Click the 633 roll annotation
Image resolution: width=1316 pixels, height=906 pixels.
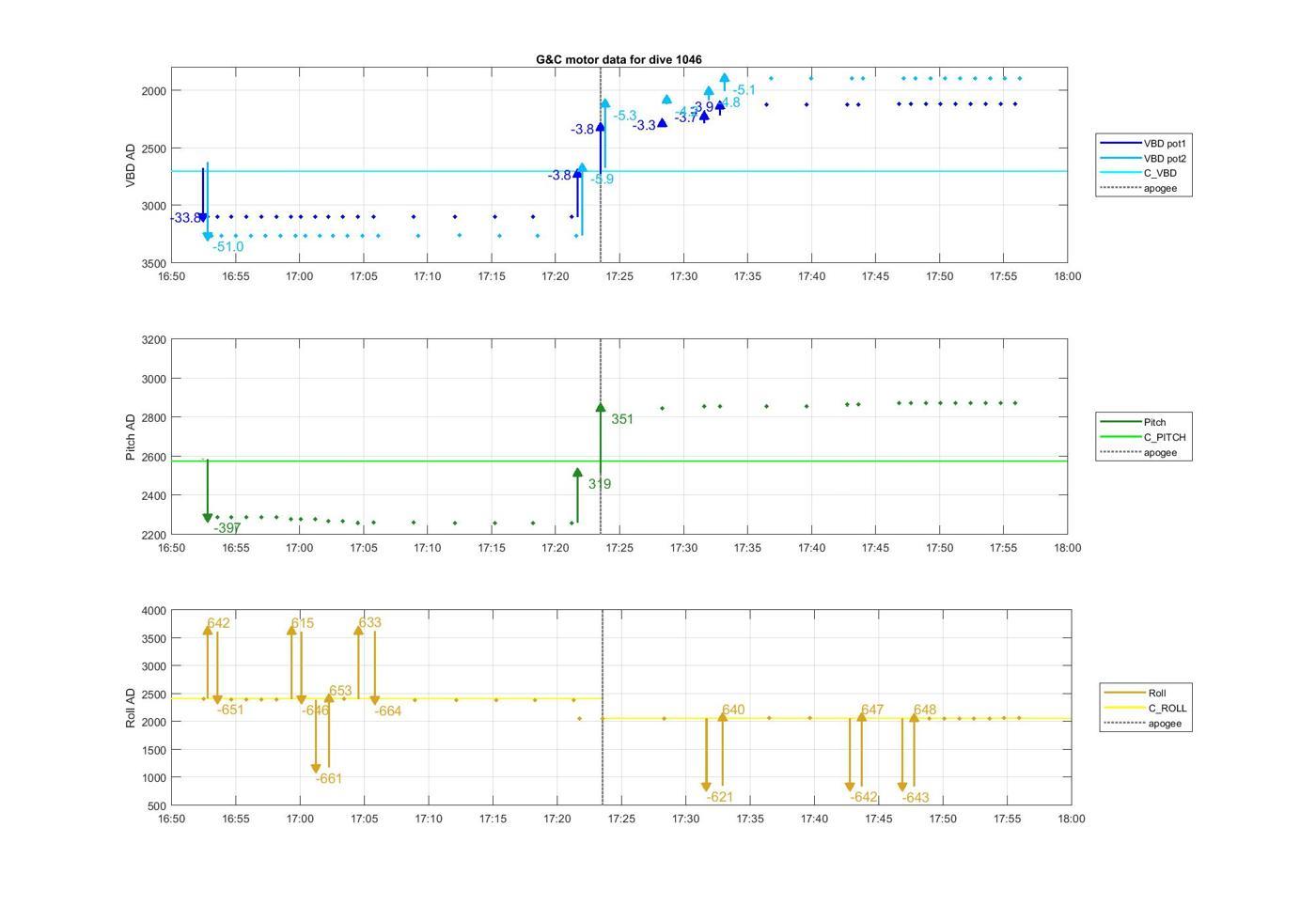(x=369, y=622)
